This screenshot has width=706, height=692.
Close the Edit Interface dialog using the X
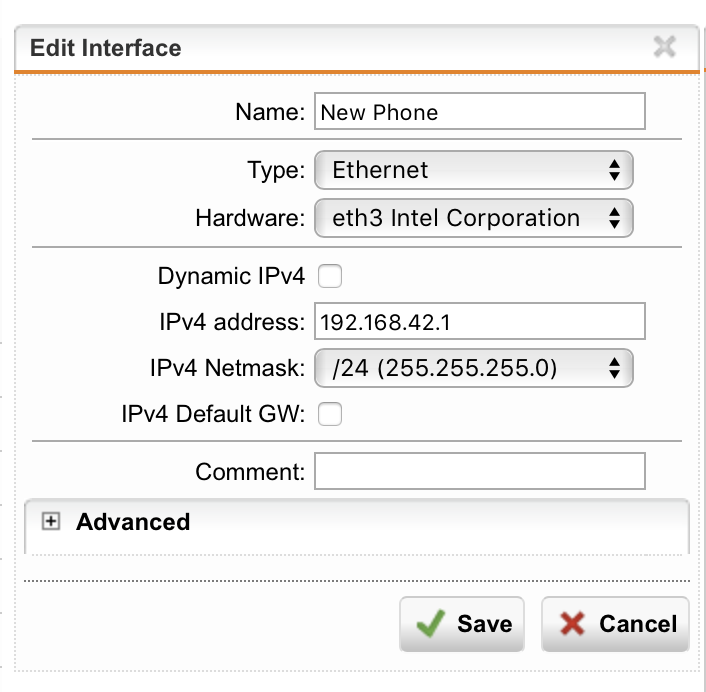coord(664,46)
